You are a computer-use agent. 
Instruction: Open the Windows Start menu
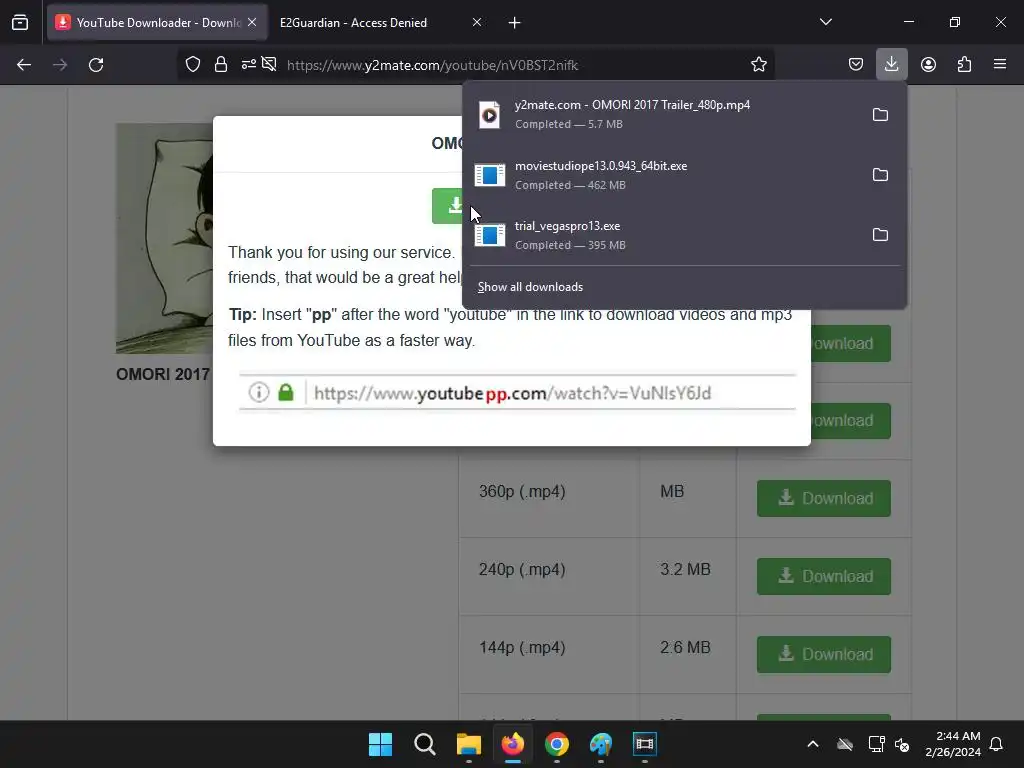coord(380,744)
